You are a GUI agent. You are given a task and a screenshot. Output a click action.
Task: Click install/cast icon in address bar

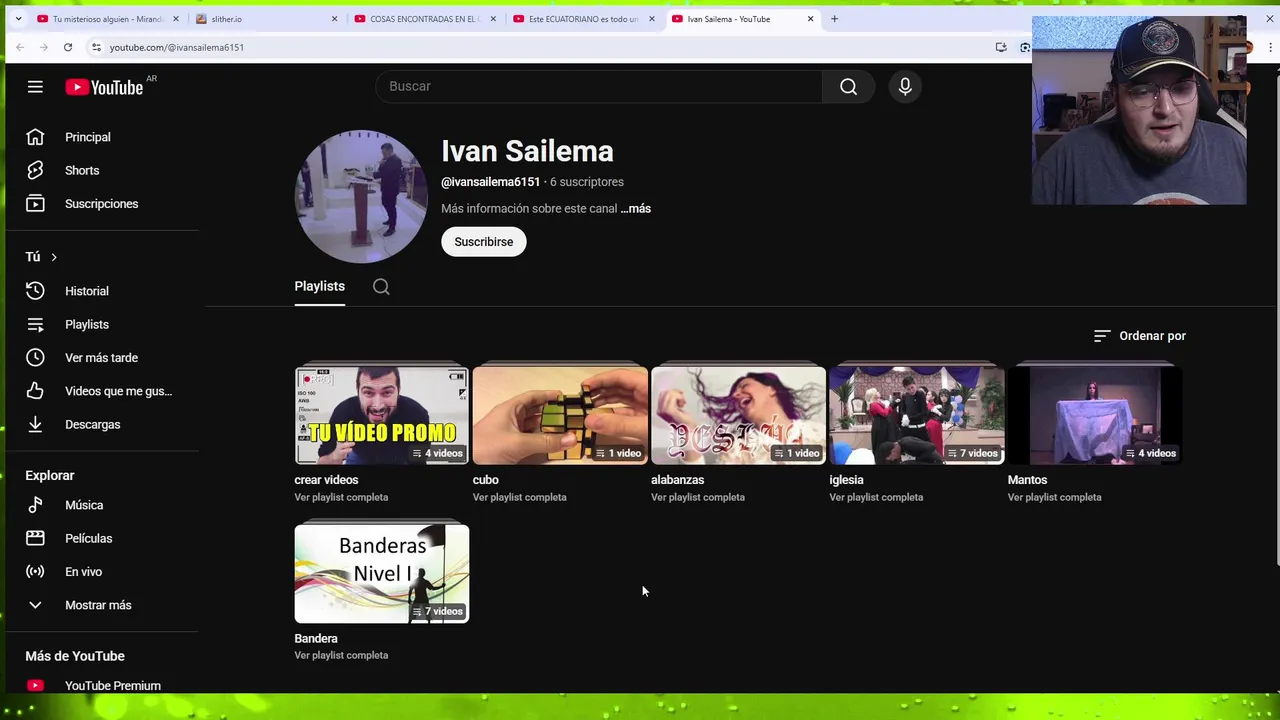[1001, 47]
